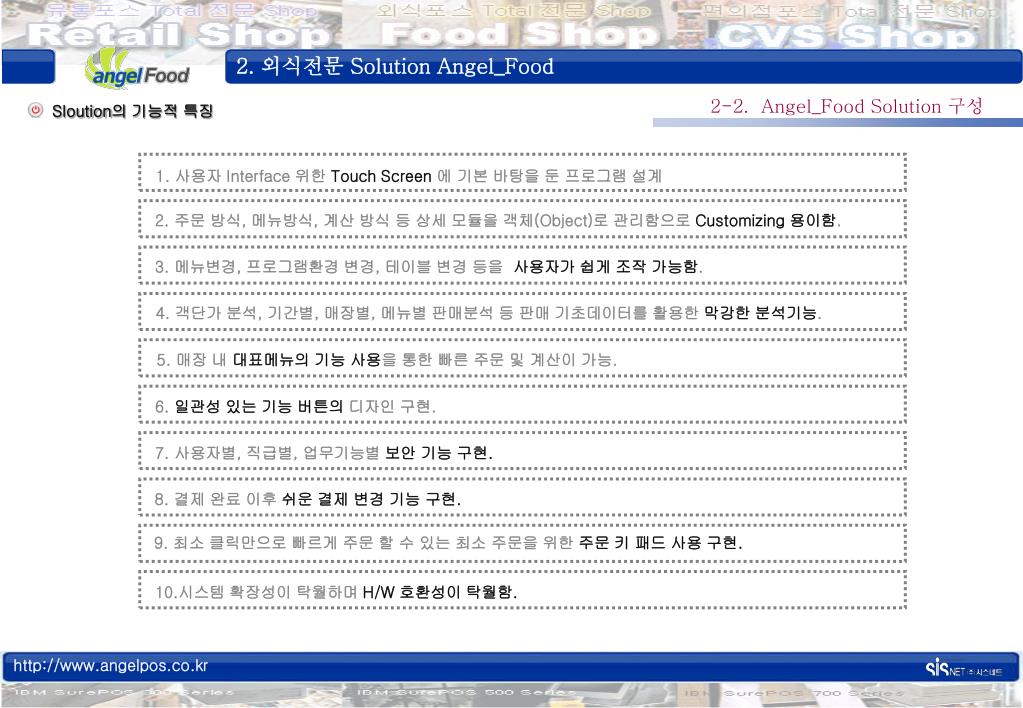Click heading 'Sloution의 기능적 특징'

point(132,111)
